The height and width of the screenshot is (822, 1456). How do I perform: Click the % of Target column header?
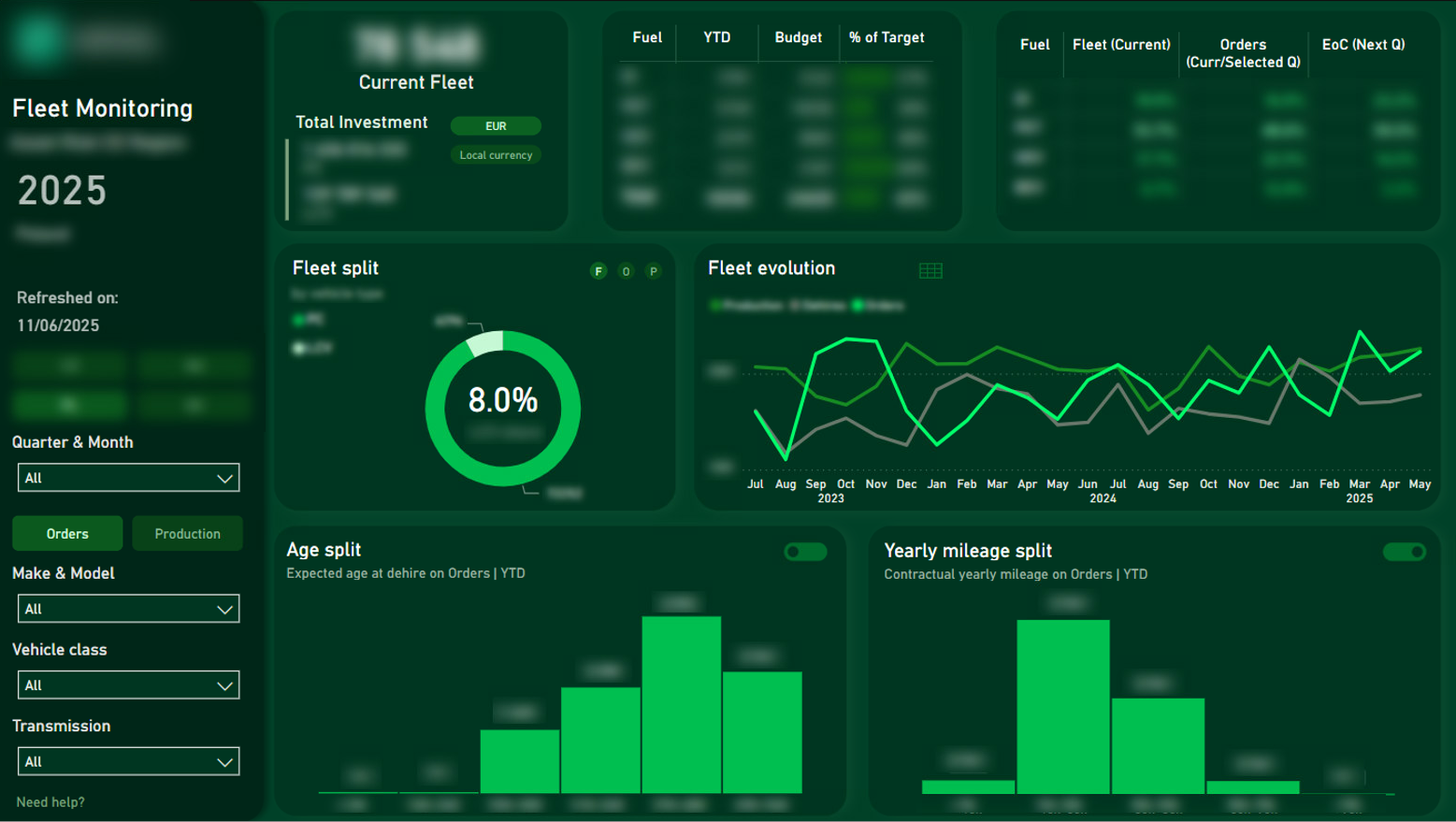(x=887, y=37)
